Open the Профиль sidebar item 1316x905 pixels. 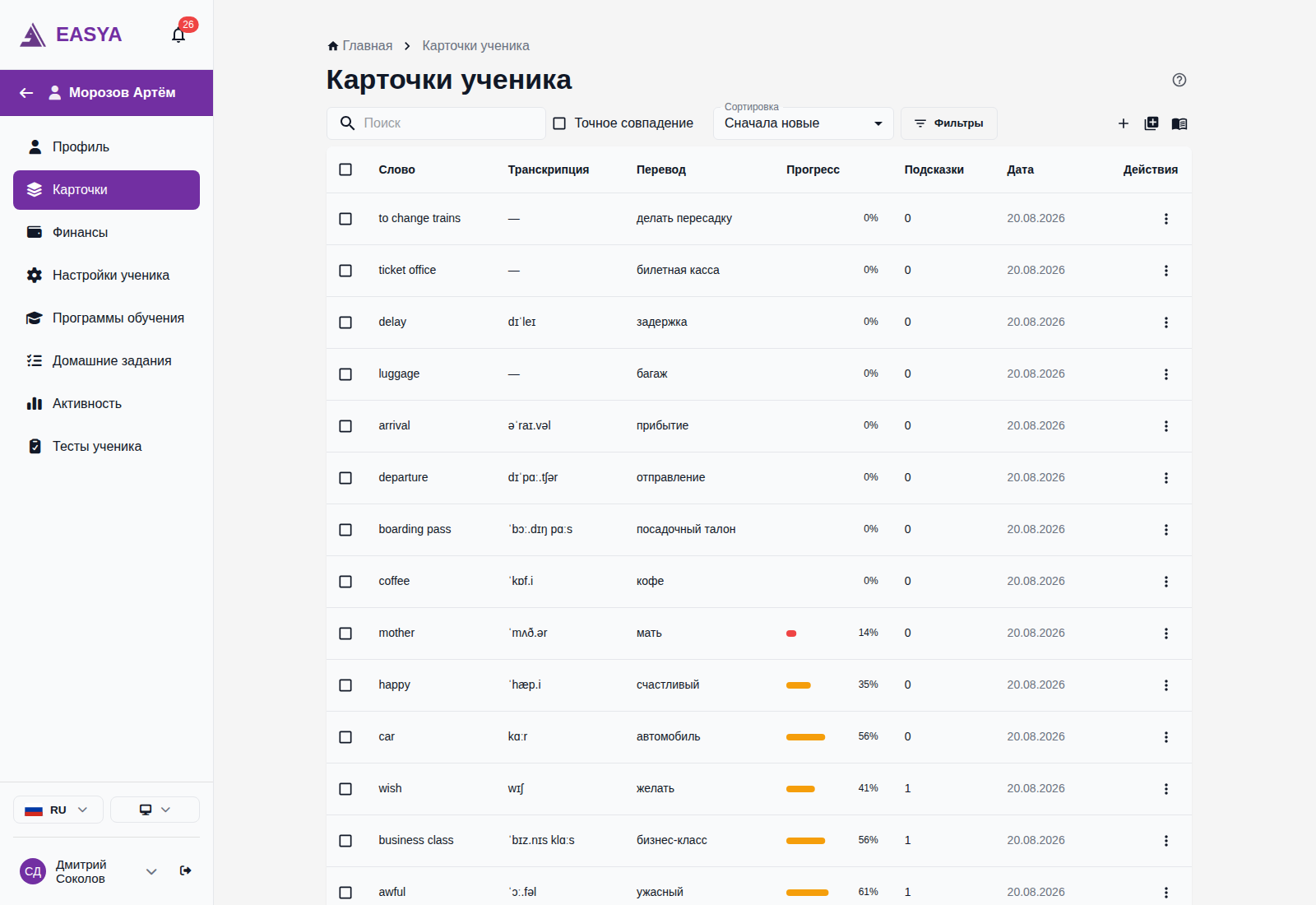[106, 147]
